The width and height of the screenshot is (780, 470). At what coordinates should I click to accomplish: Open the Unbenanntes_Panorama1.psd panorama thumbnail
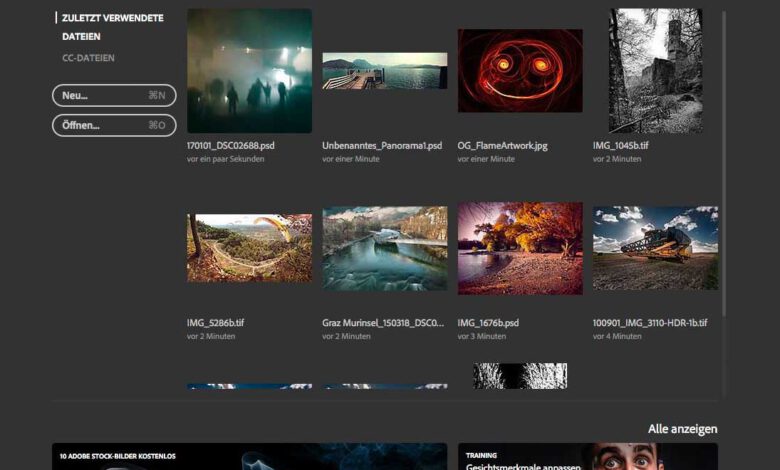coord(385,71)
